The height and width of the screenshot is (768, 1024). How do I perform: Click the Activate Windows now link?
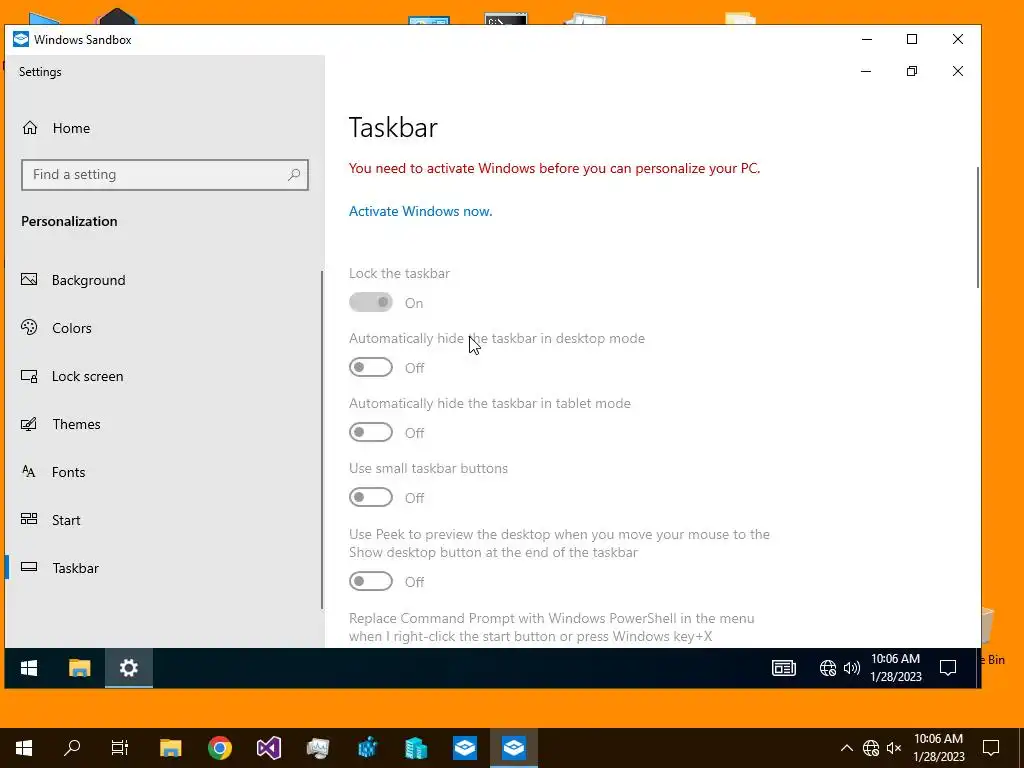pyautogui.click(x=421, y=212)
